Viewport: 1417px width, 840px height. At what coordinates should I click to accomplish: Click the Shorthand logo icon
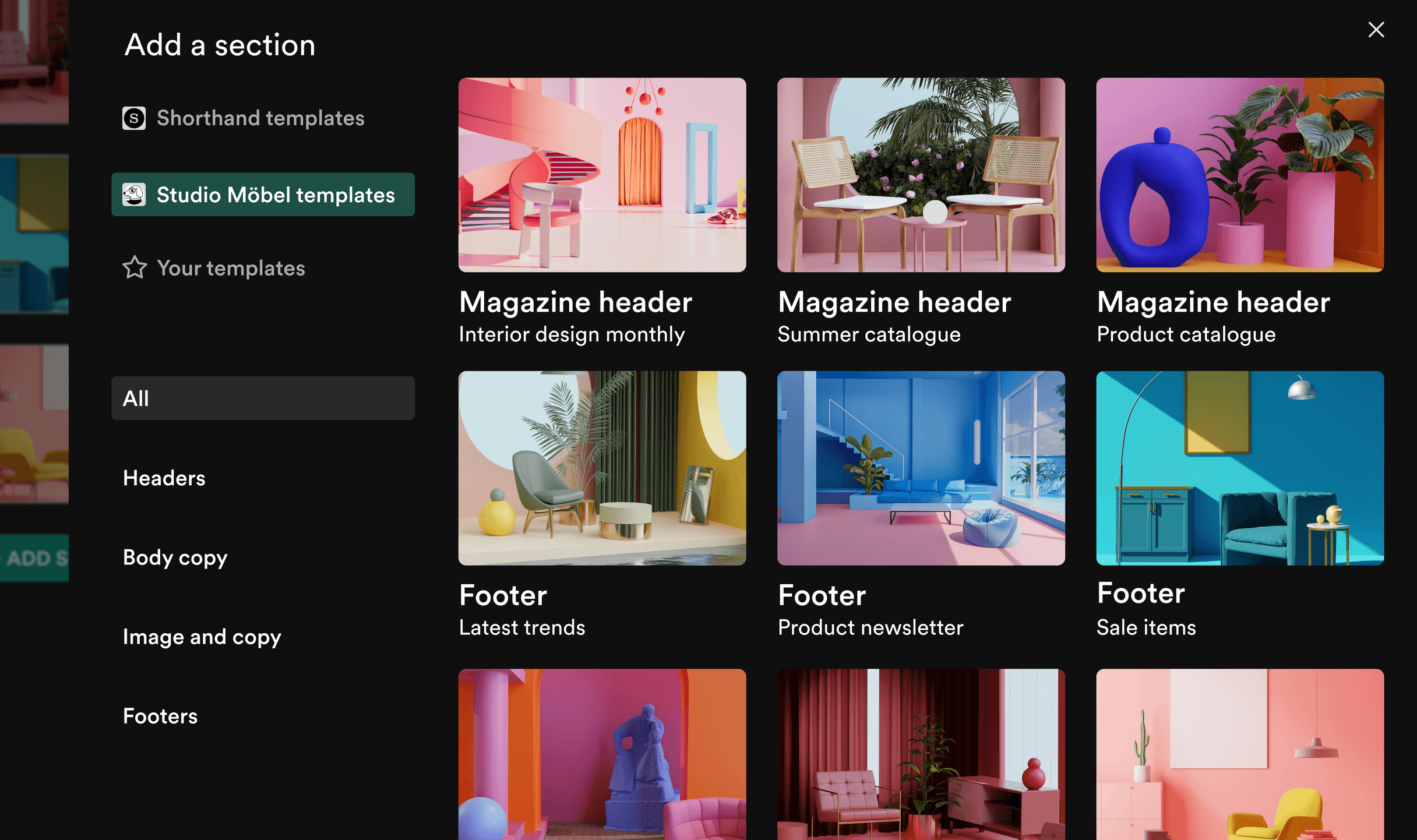(134, 118)
